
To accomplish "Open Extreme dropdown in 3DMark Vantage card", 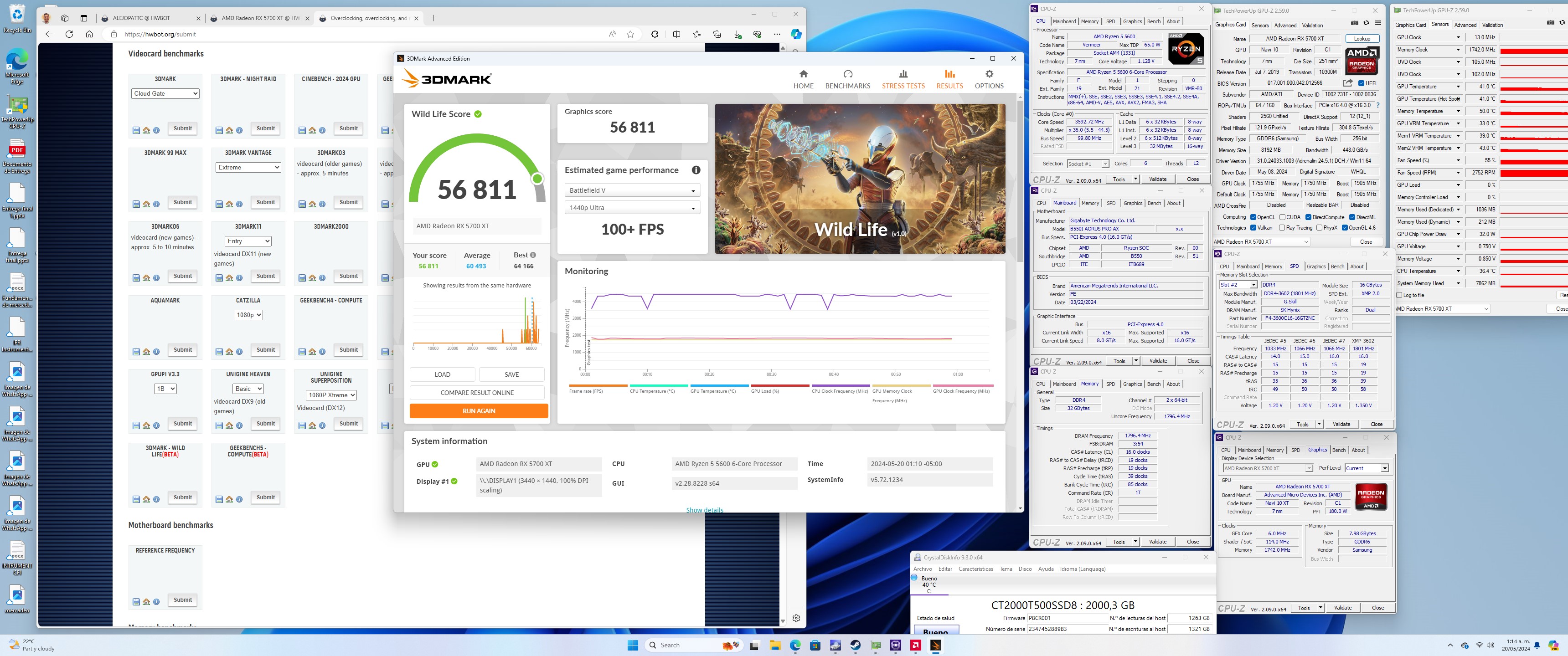I will [248, 167].
